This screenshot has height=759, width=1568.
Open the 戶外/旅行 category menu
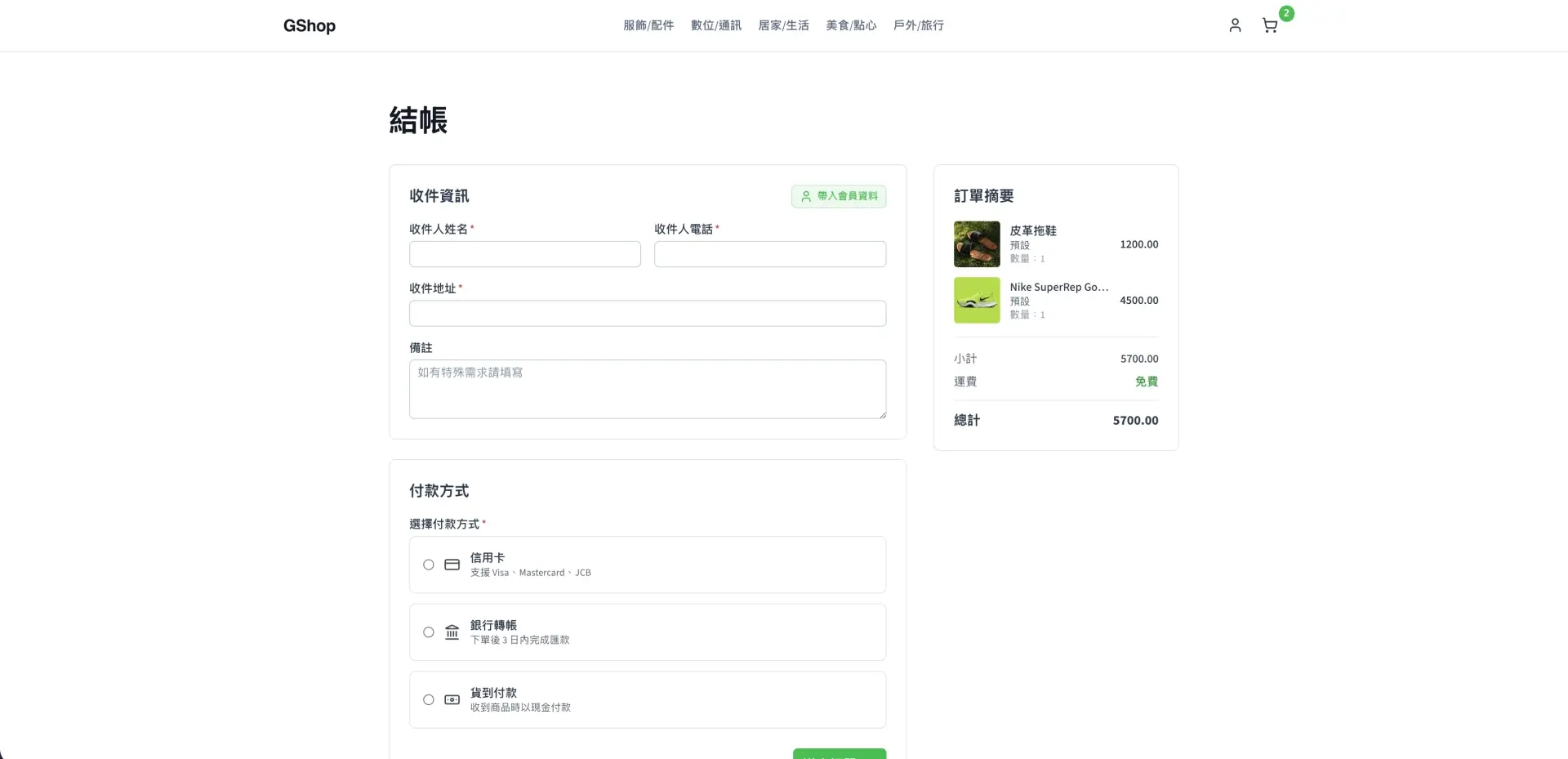(x=918, y=25)
